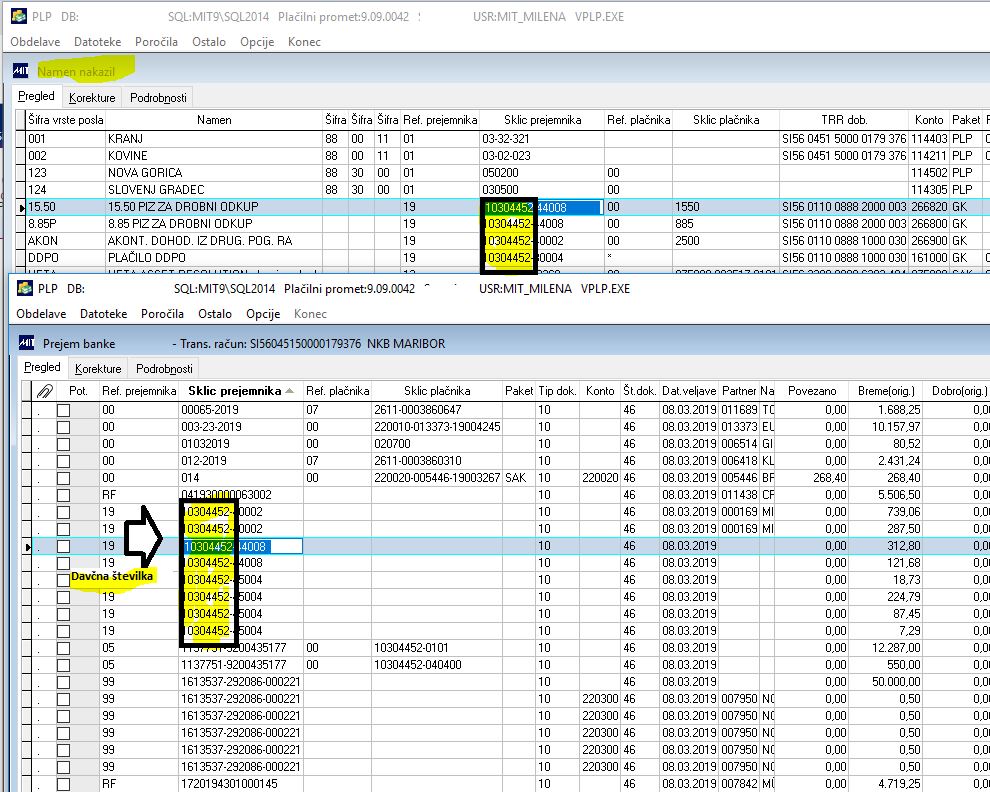This screenshot has width=990, height=792.
Task: Sort by the Breme(orig.) column header
Action: (x=886, y=391)
